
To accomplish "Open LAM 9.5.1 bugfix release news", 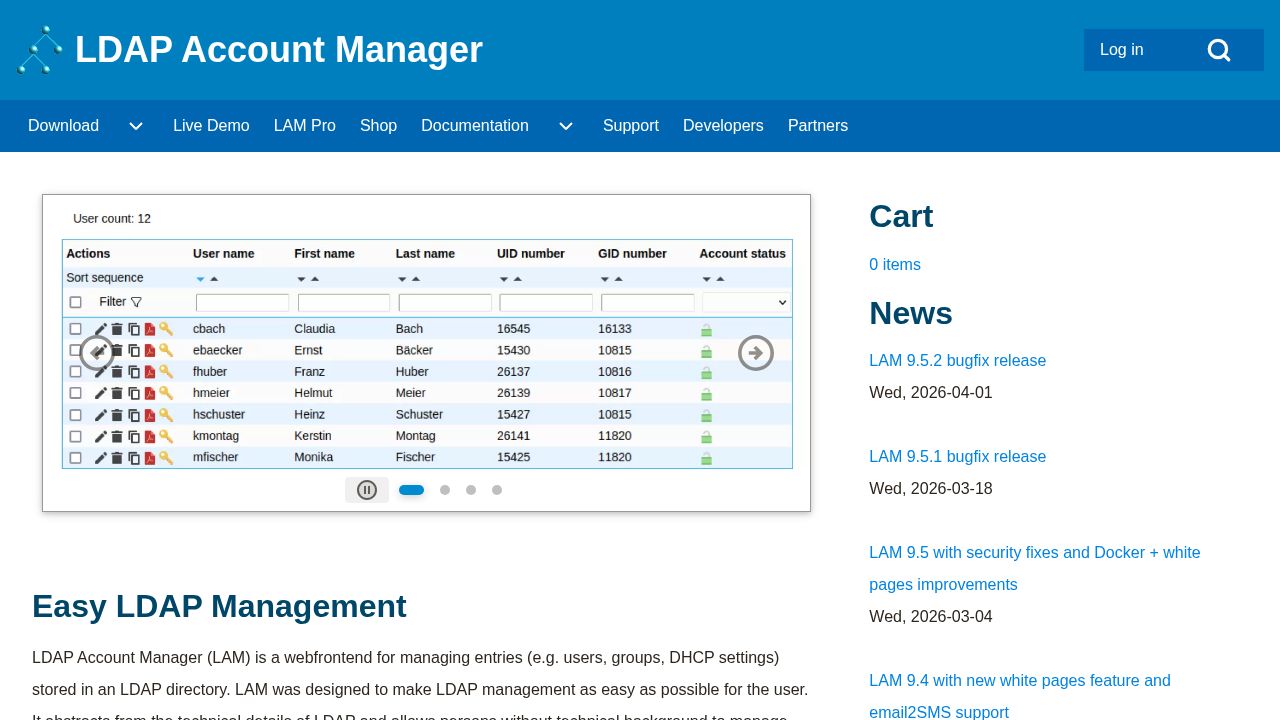I will point(958,457).
